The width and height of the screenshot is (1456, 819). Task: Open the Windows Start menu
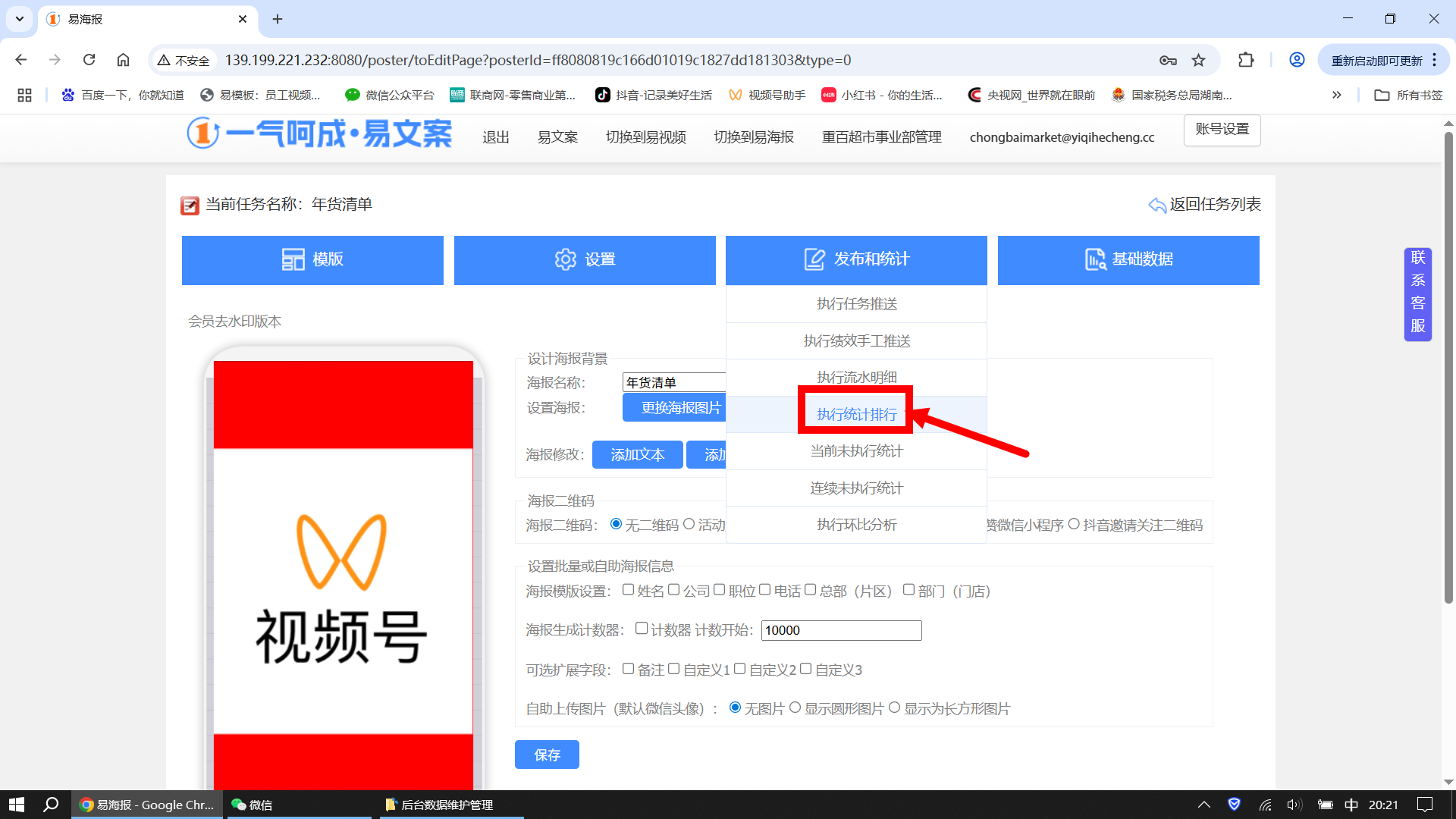point(17,805)
